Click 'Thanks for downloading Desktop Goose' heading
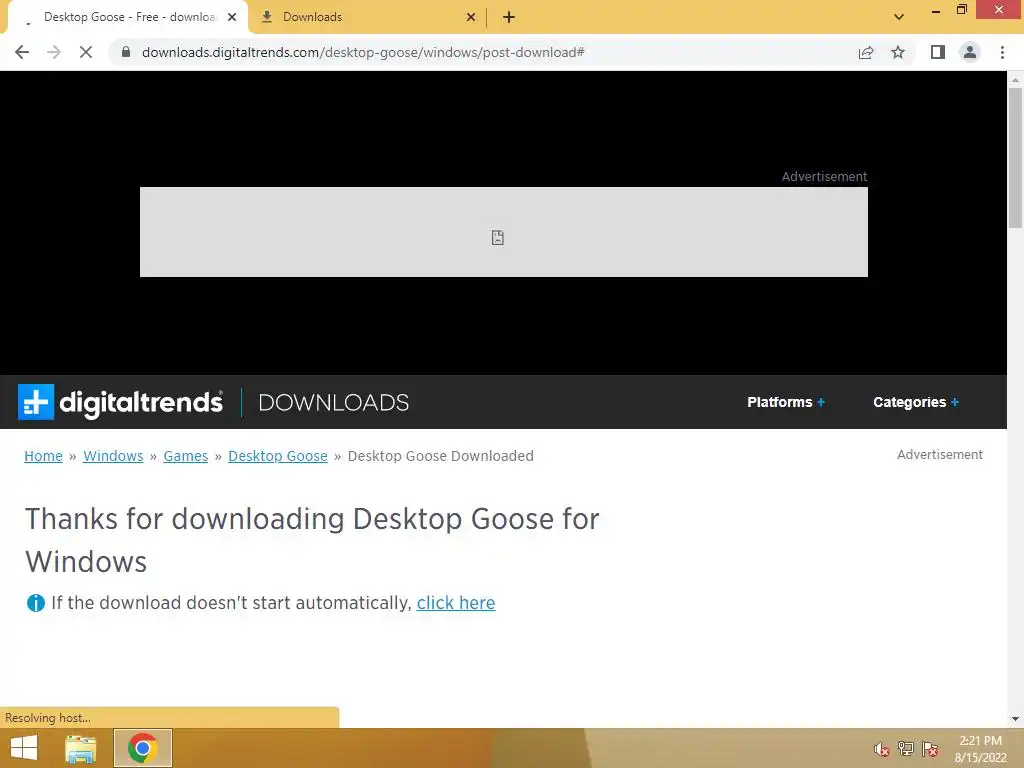1024x768 pixels. pos(312,540)
